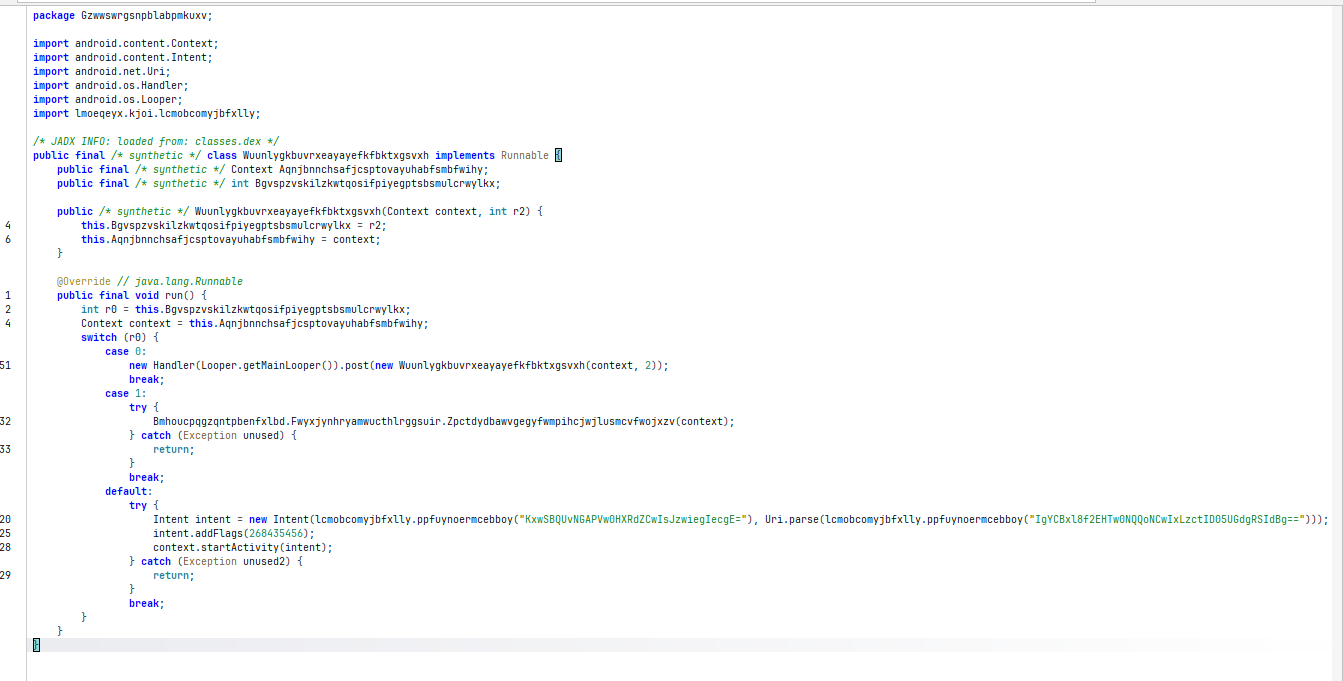
Task: Click line number 28 in the gutter
Action: [7, 547]
